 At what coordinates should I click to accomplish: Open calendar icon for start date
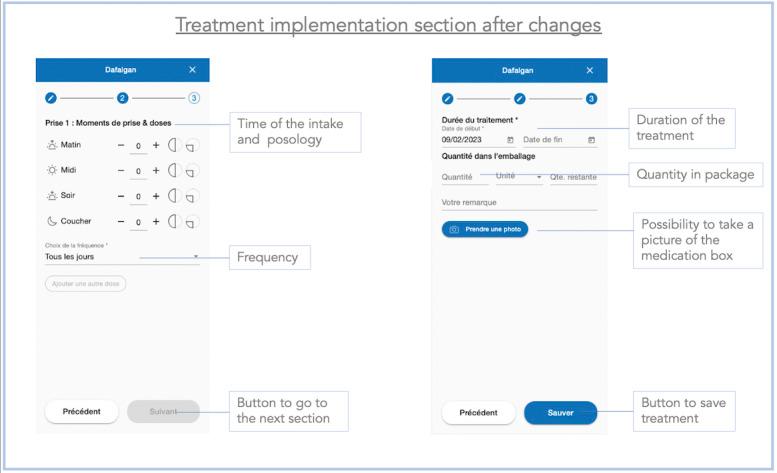[x=510, y=140]
